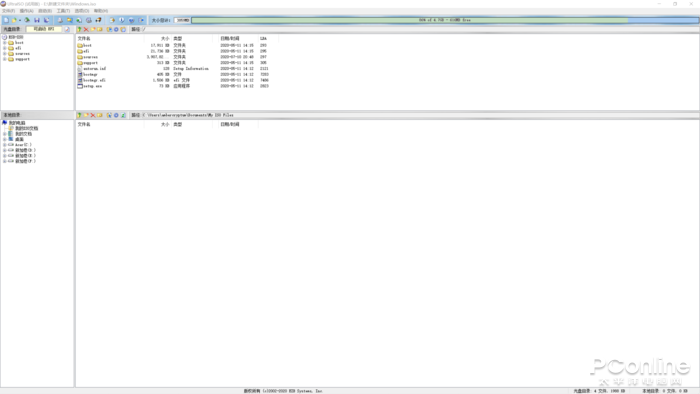Viewport: 700px width, 394px height.
Task: Click the main toolbar icon left of Info
Action: tap(112, 20)
